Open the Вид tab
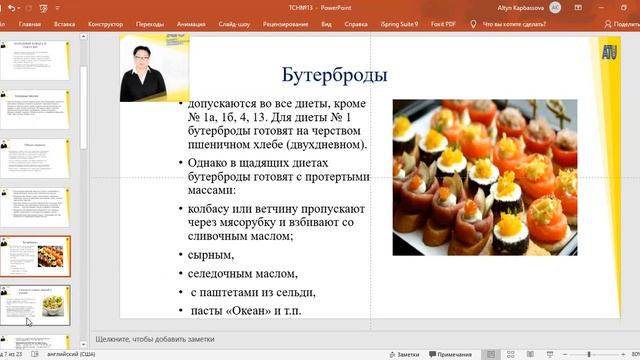Screen dimensions: 640x360 click(326, 24)
